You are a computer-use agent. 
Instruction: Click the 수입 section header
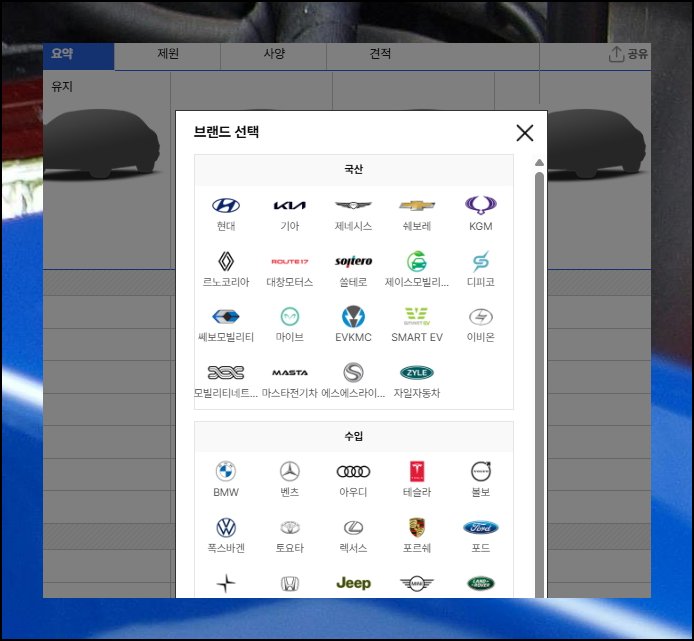354,436
